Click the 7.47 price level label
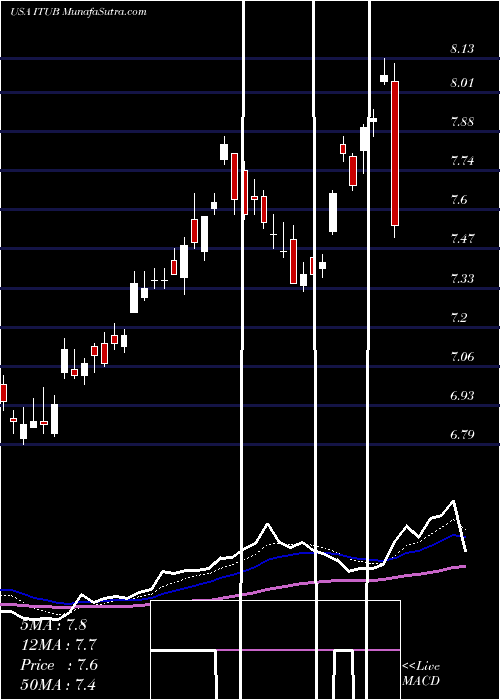This screenshot has height=700, width=500. 462,238
